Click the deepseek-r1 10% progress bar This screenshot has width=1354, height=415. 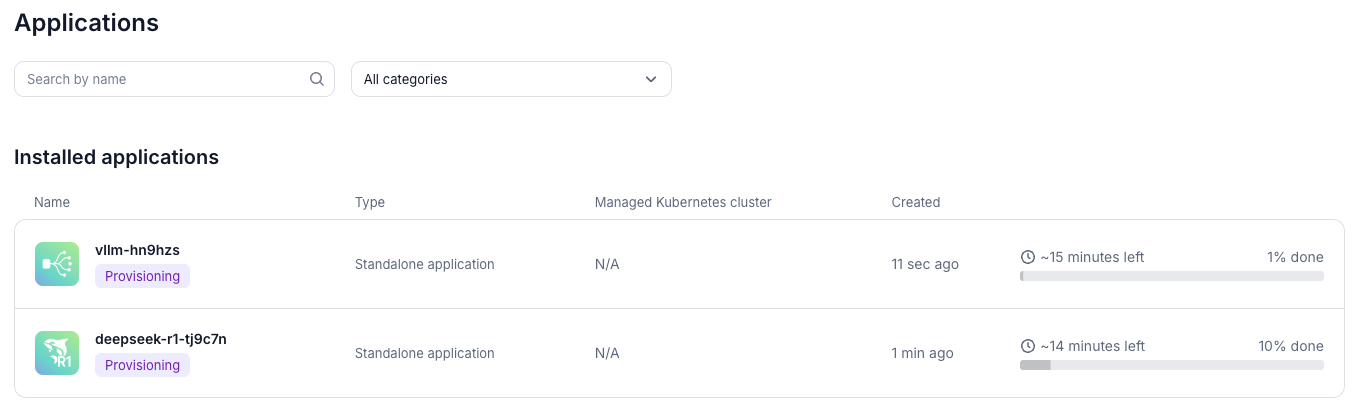coord(1171,365)
